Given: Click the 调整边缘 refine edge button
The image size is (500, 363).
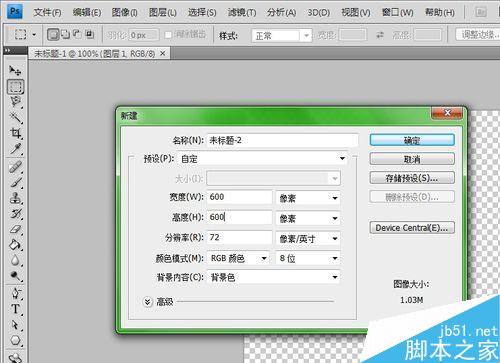Looking at the screenshot, I should (478, 34).
